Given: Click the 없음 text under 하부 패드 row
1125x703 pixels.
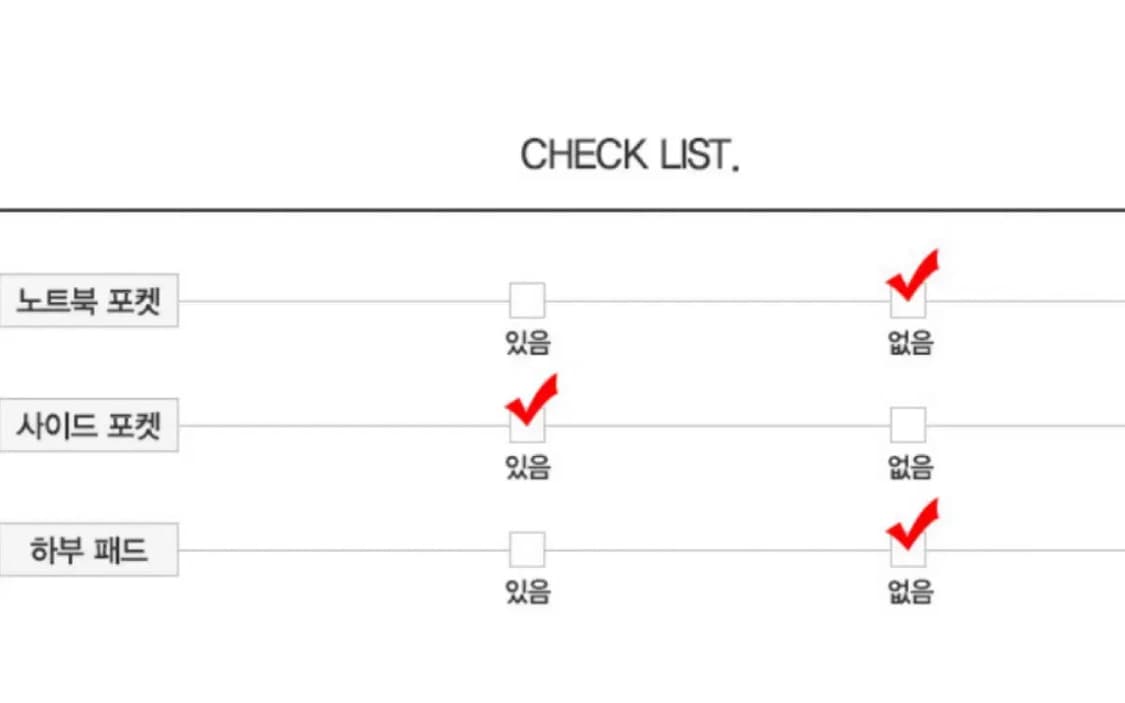Looking at the screenshot, I should [x=909, y=592].
